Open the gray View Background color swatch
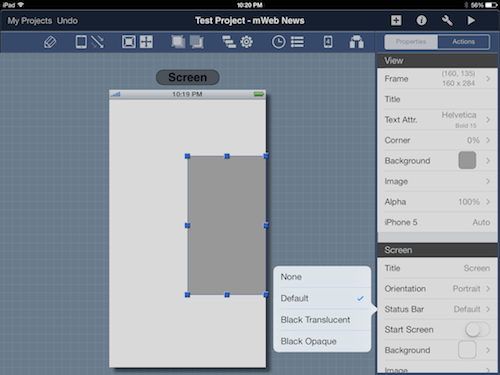 coord(467,160)
